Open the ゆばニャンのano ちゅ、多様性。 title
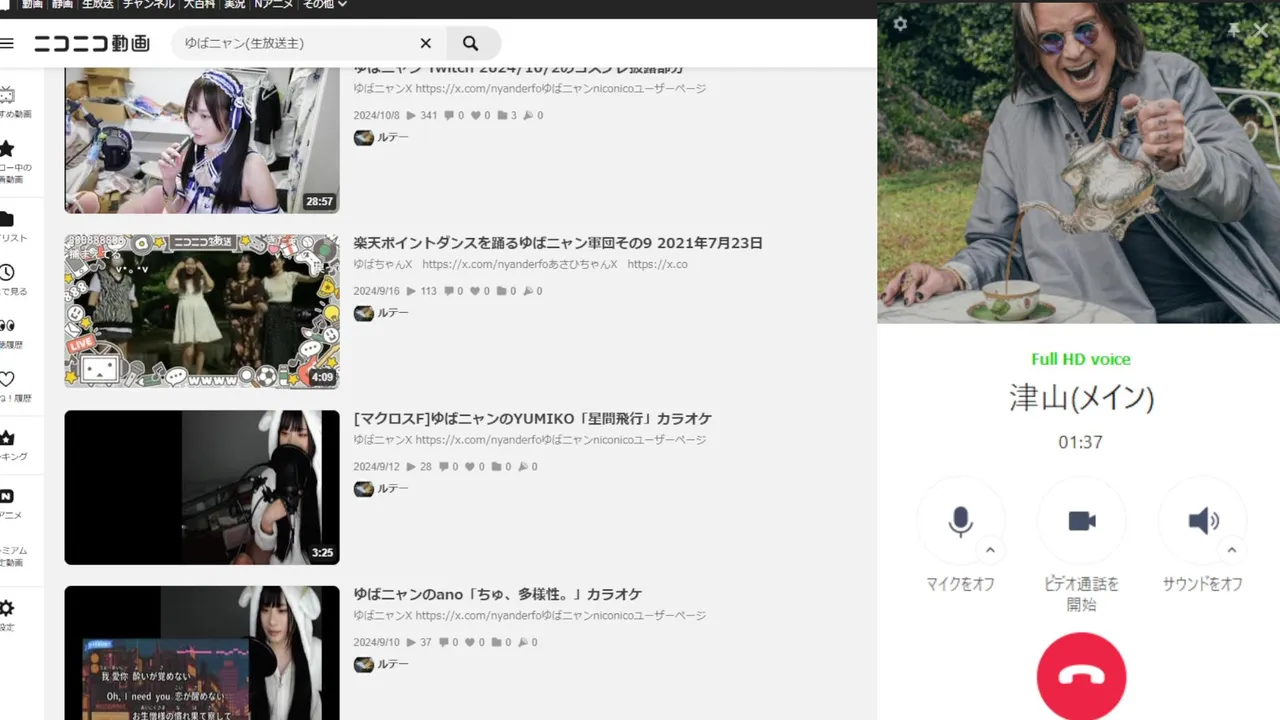1280x720 pixels. (497, 594)
